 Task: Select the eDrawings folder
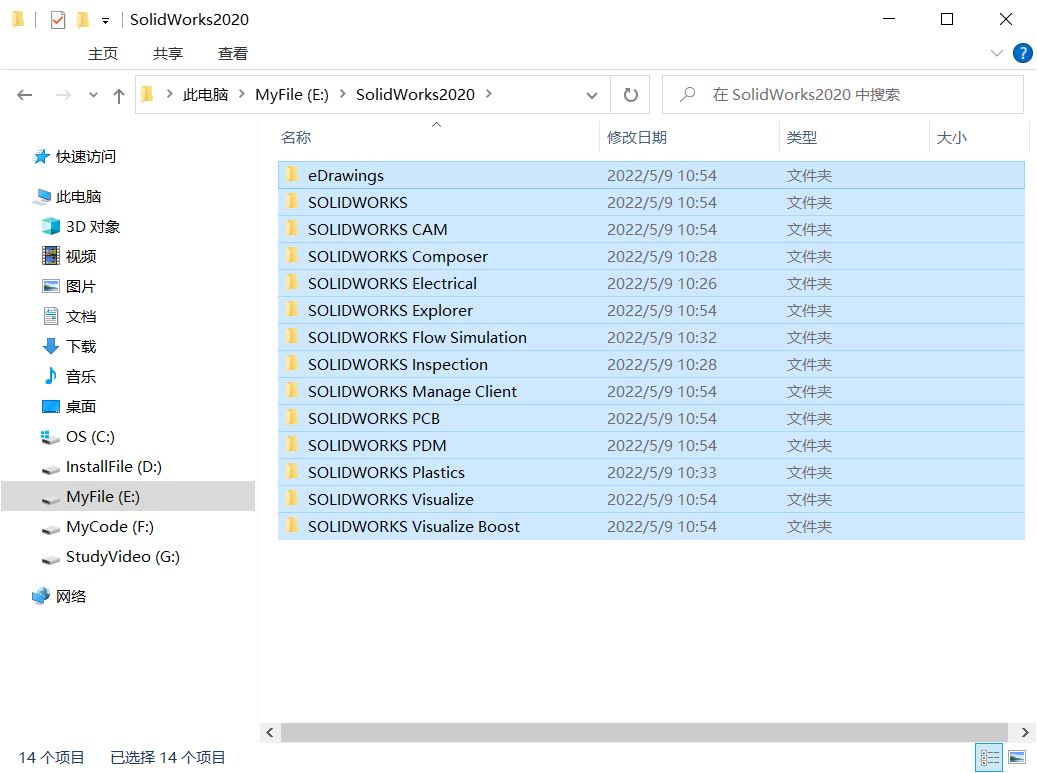pos(651,175)
